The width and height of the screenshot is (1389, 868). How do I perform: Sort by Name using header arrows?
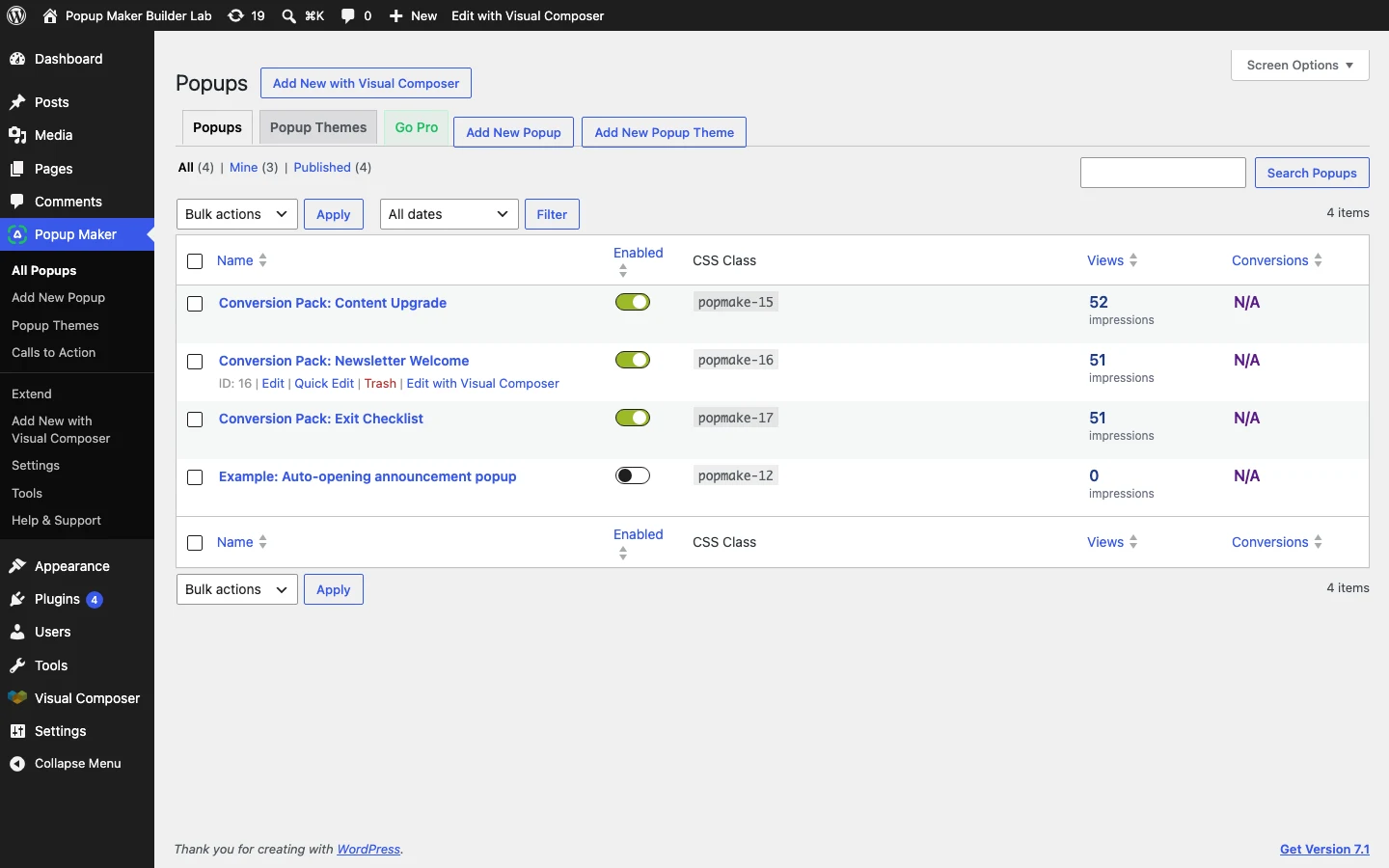(x=263, y=260)
